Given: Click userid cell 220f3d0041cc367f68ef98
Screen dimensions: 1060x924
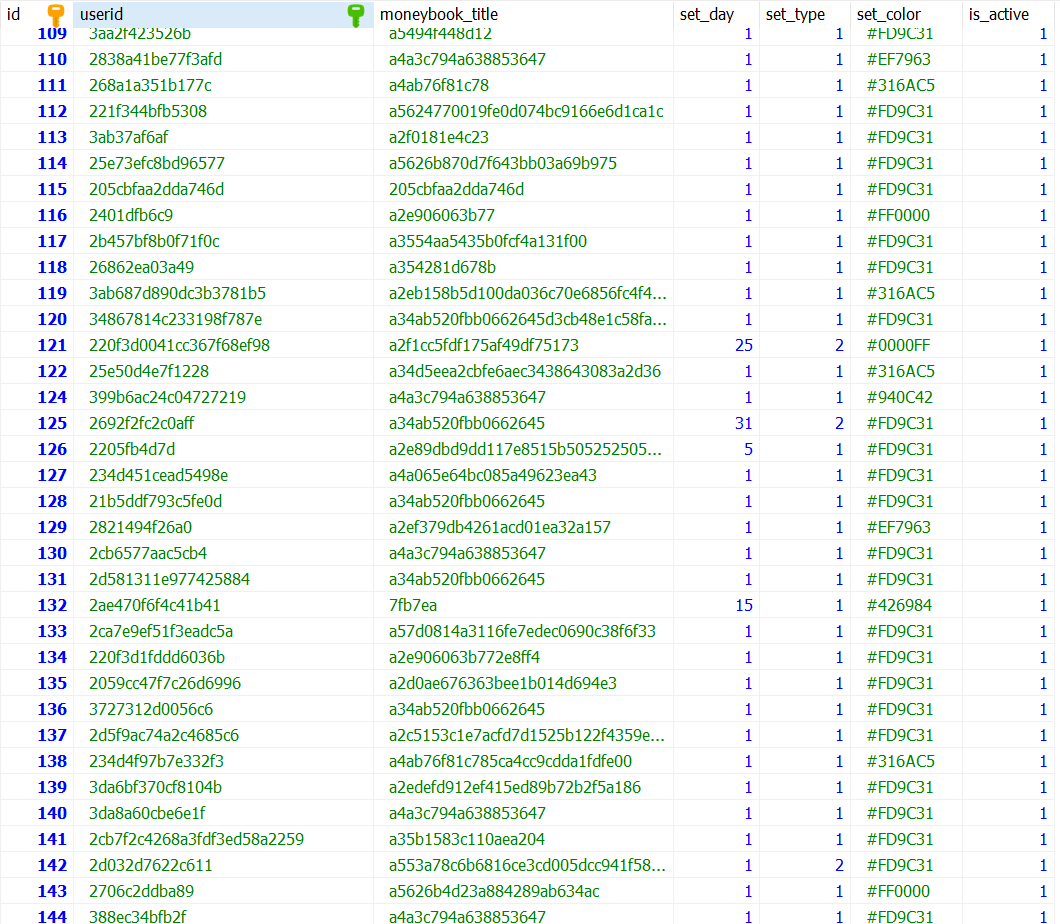Looking at the screenshot, I should (x=179, y=345).
